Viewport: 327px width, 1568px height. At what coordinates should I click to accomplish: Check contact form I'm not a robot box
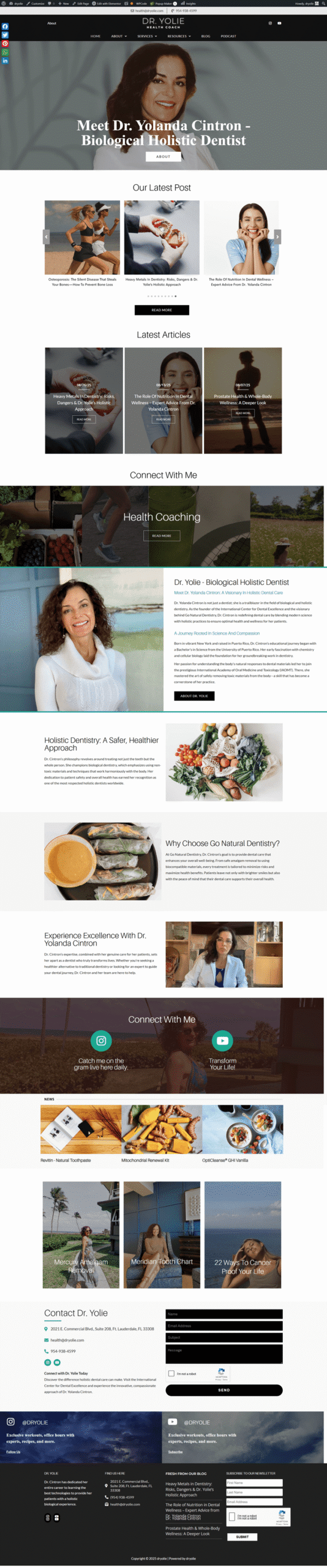pyautogui.click(x=171, y=1374)
